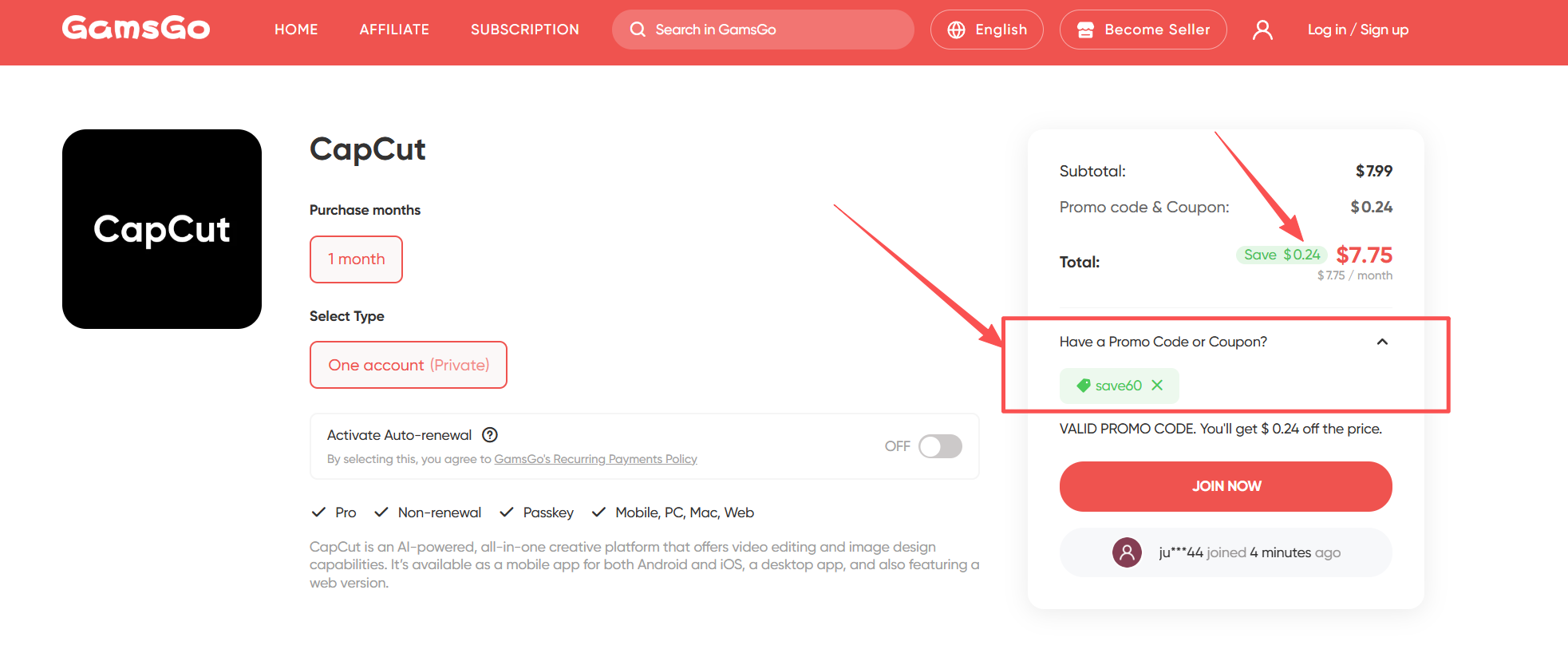
Task: Click the Pro feature checkmark
Action: point(318,512)
